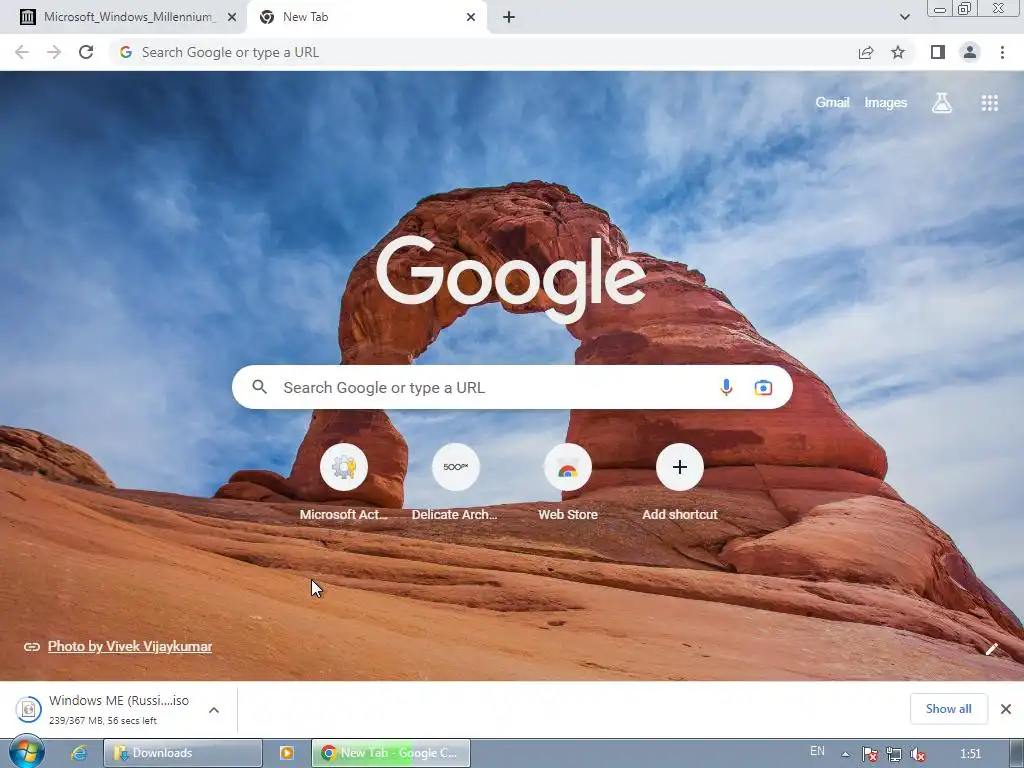
Task: Launch Internet Explorer from taskbar
Action: coord(79,753)
